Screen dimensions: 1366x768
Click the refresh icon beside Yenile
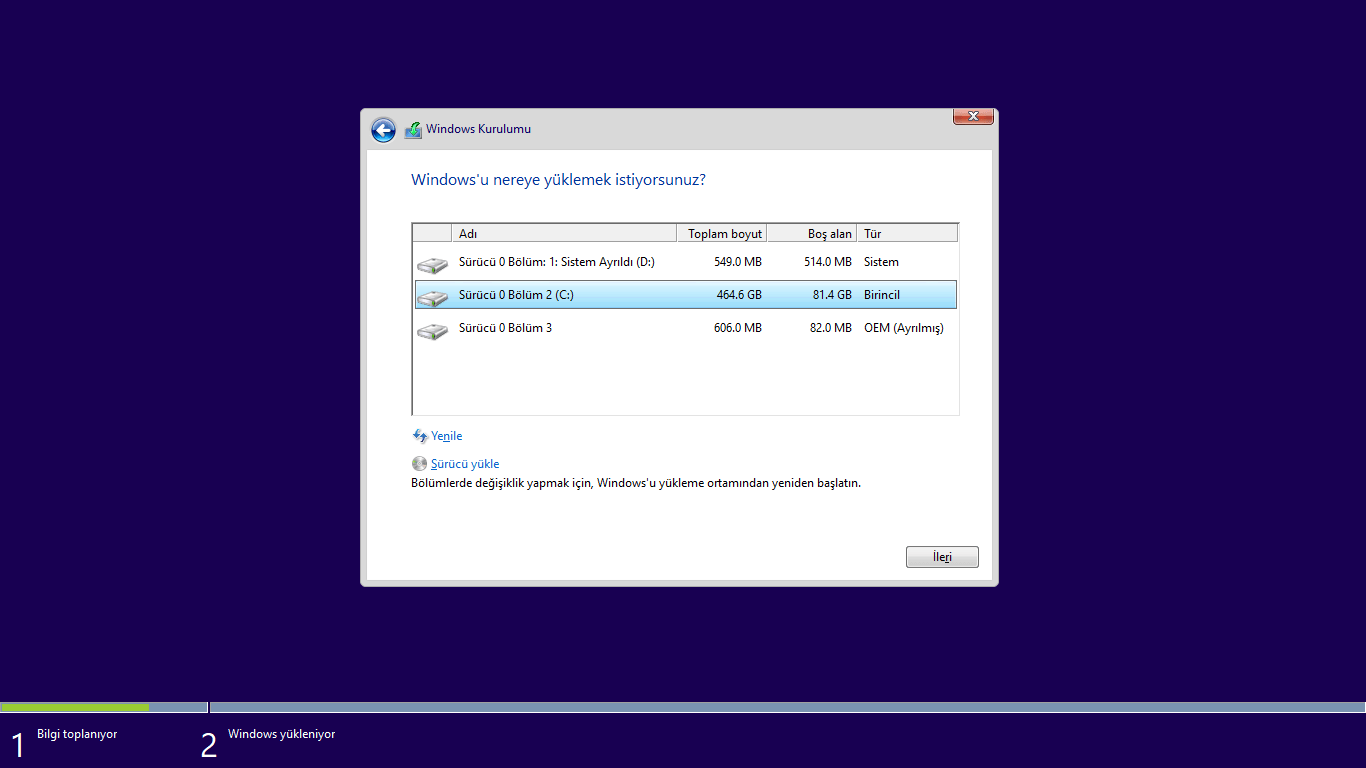420,436
